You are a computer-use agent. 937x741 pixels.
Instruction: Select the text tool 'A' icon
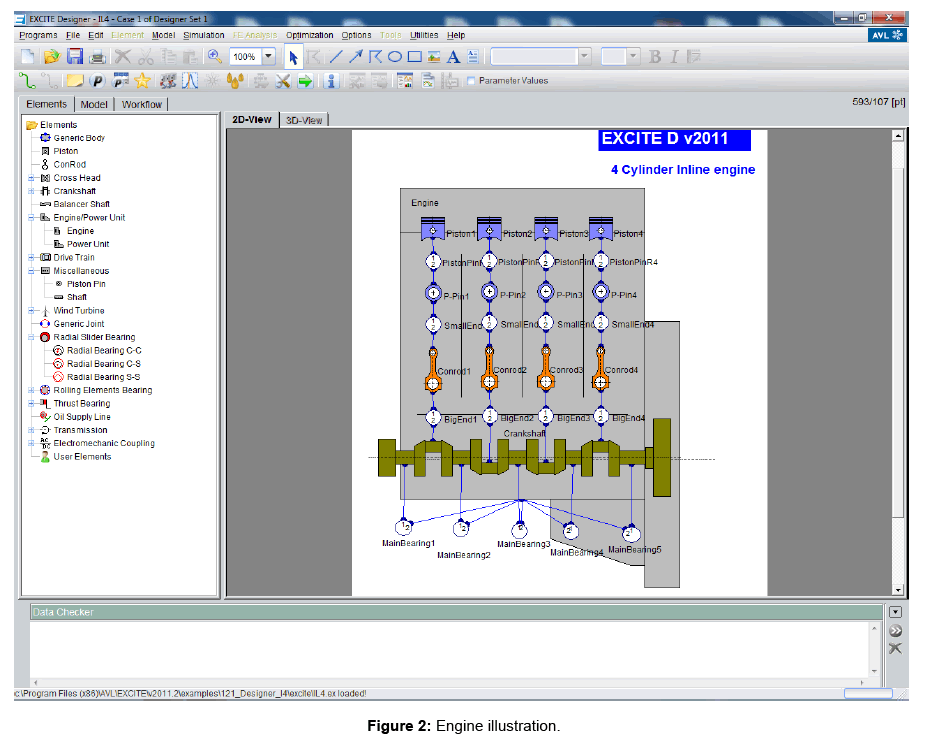pos(454,57)
